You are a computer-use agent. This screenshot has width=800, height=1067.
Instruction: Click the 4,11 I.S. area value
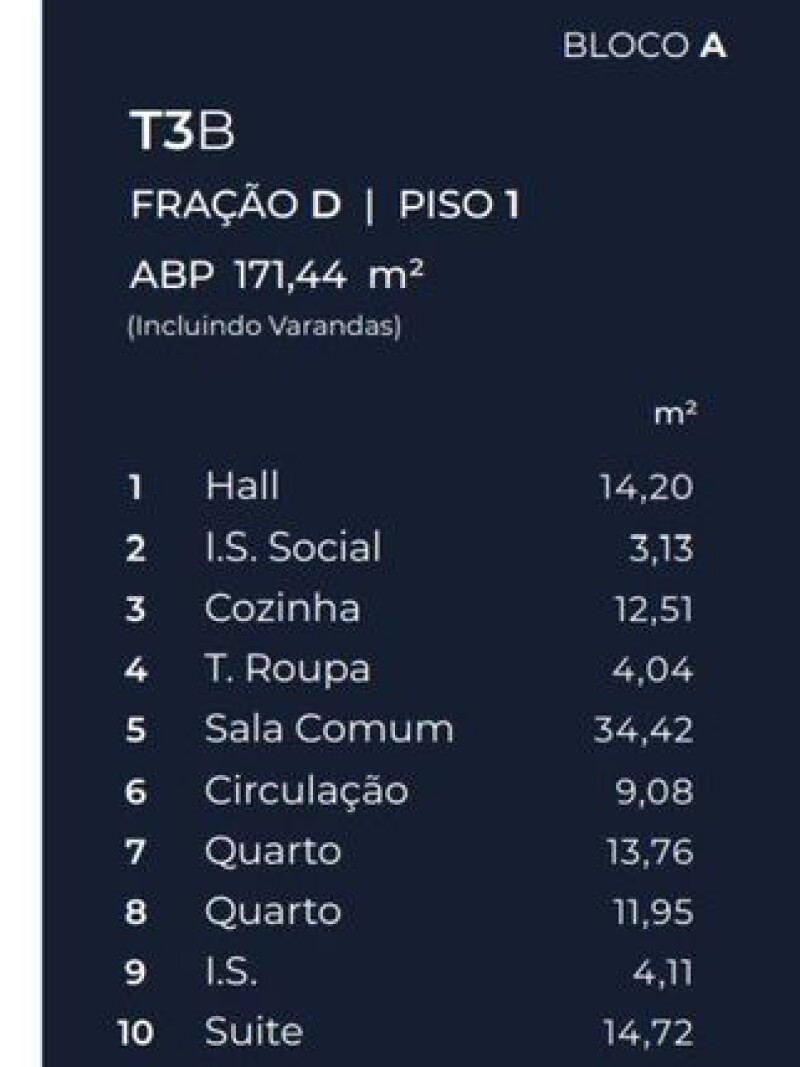pos(662,972)
